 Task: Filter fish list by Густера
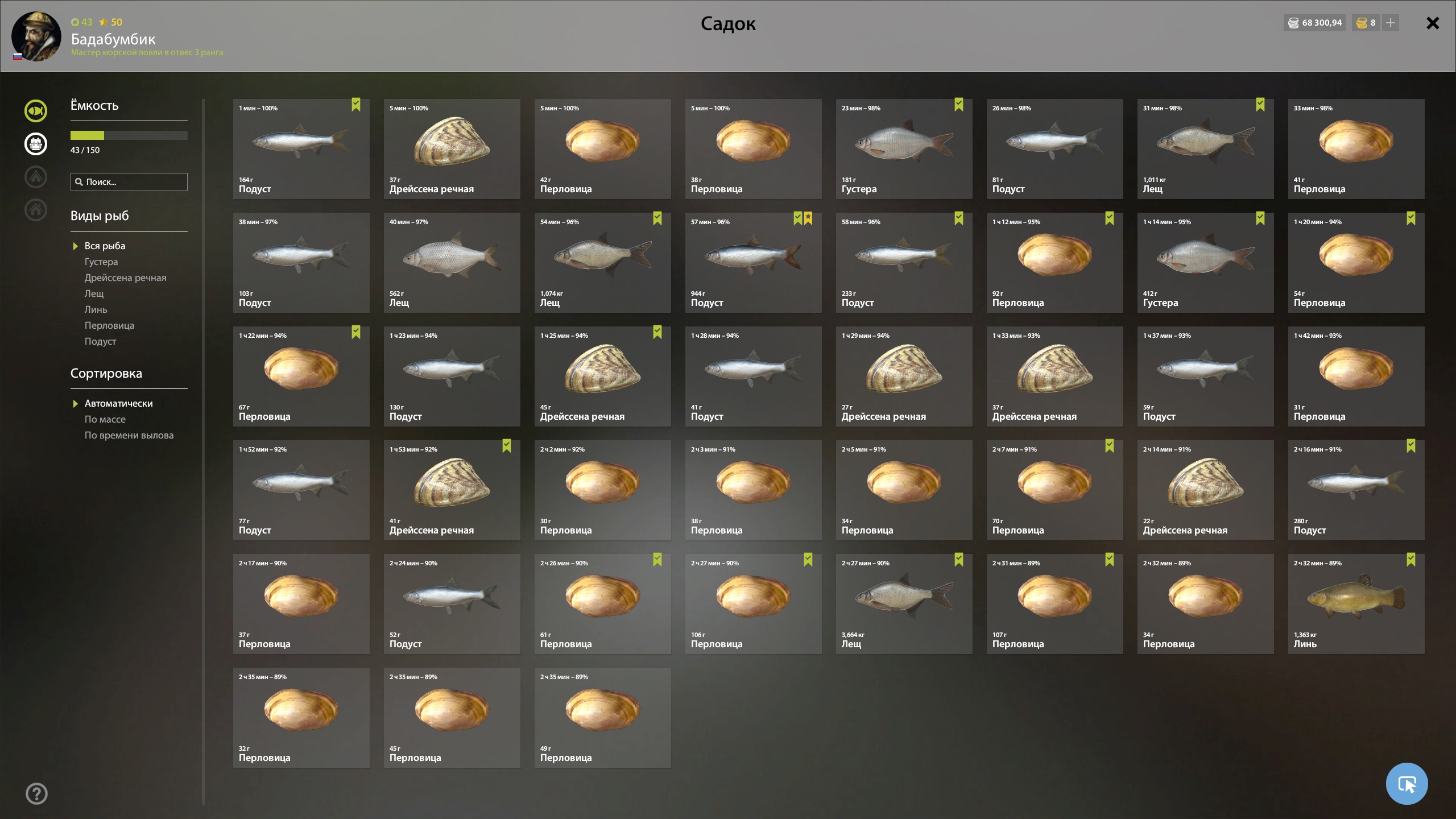pyautogui.click(x=101, y=262)
